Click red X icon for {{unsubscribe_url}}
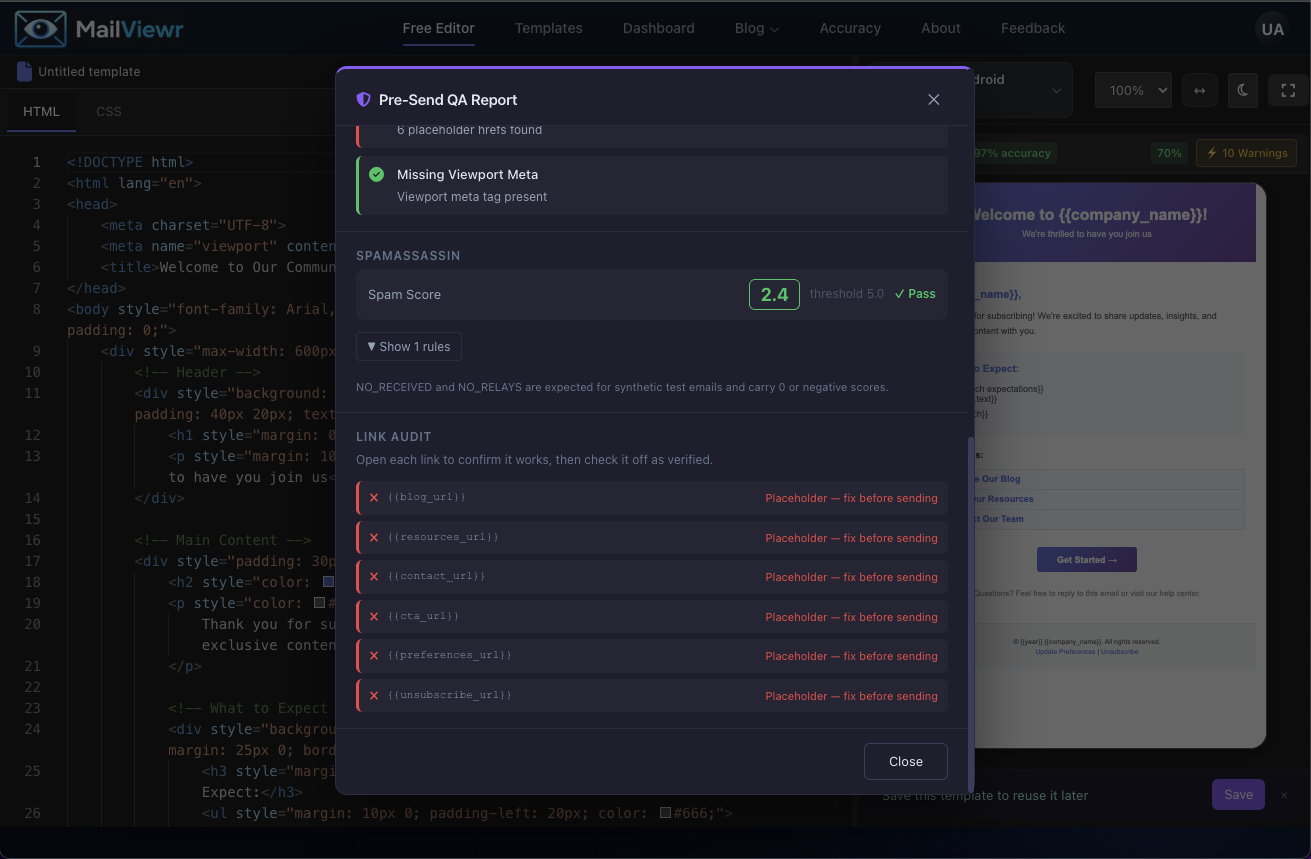1311x859 pixels. tap(374, 695)
